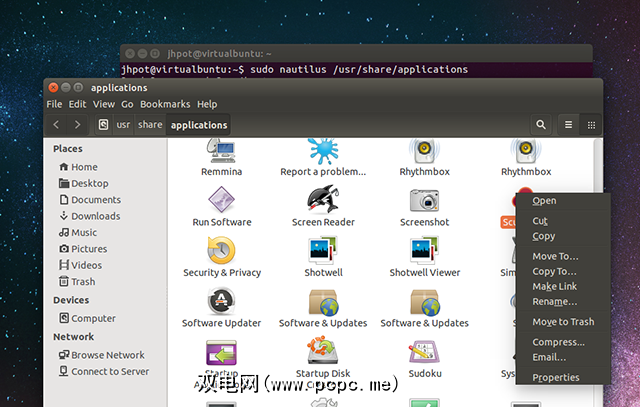Open the Remmina application icon
The height and width of the screenshot is (407, 640).
pos(221,151)
